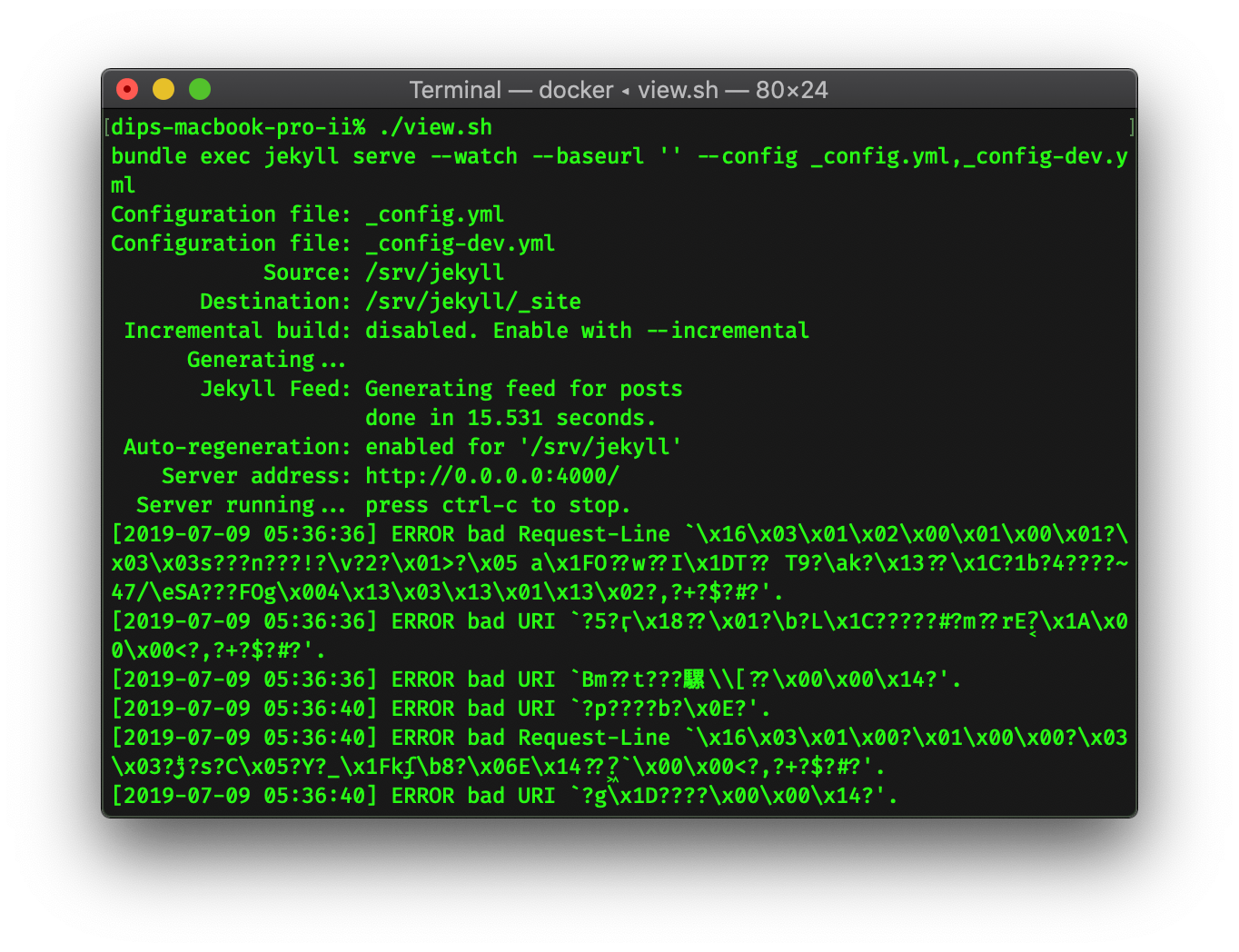This screenshot has width=1239, height=952.
Task: Click the '_config-dev.yml' configuration file name
Action: 461,243
